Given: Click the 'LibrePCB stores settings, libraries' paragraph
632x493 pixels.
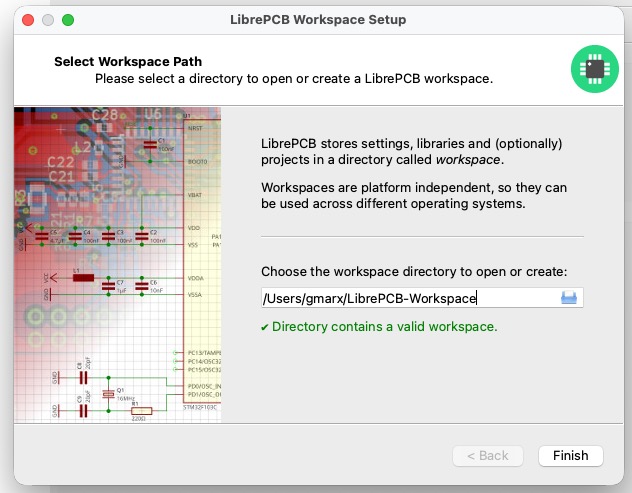Looking at the screenshot, I should [412, 152].
